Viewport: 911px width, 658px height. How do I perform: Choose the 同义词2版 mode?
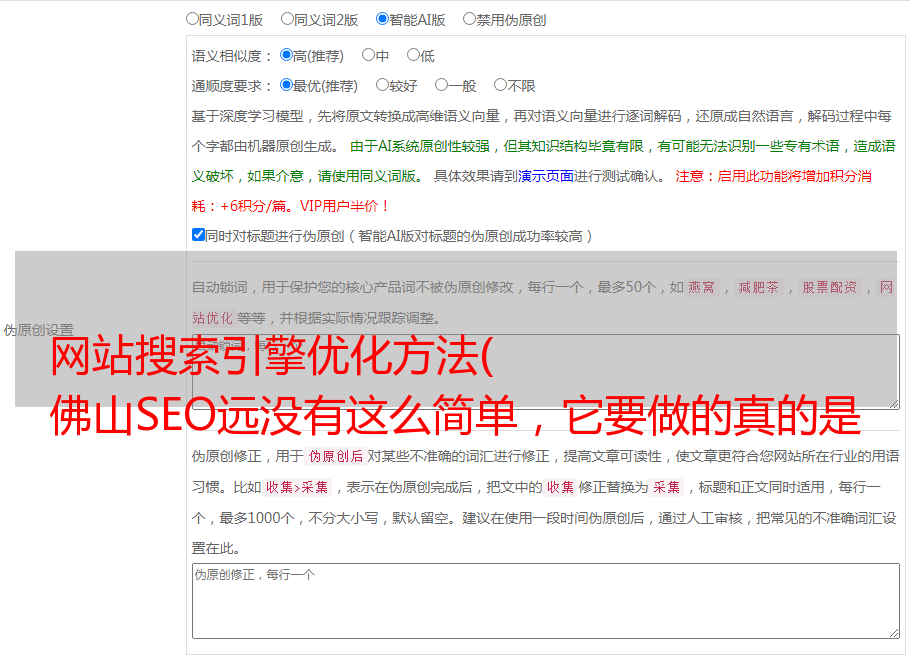tap(287, 18)
